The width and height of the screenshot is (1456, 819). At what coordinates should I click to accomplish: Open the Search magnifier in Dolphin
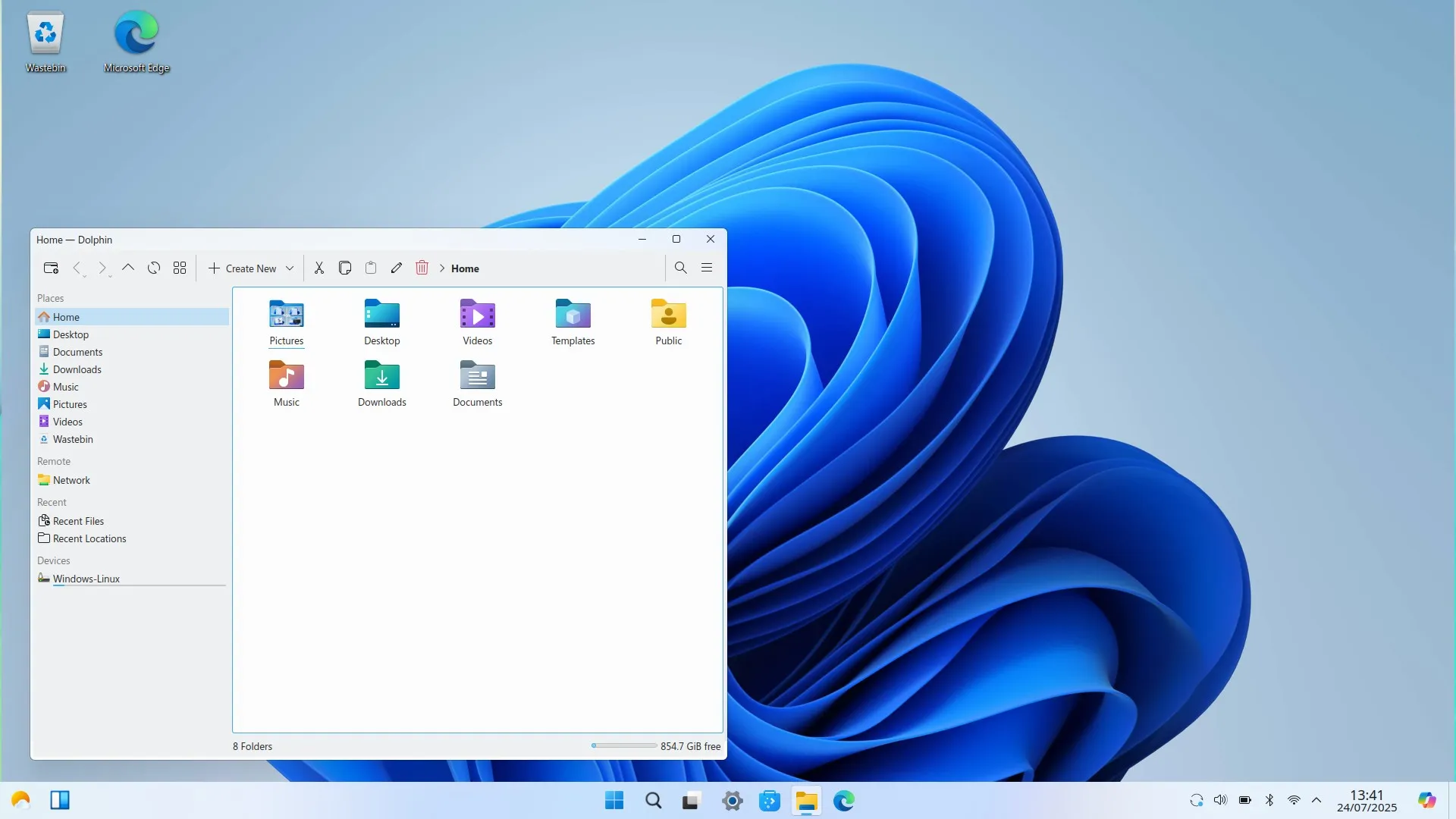pos(681,268)
